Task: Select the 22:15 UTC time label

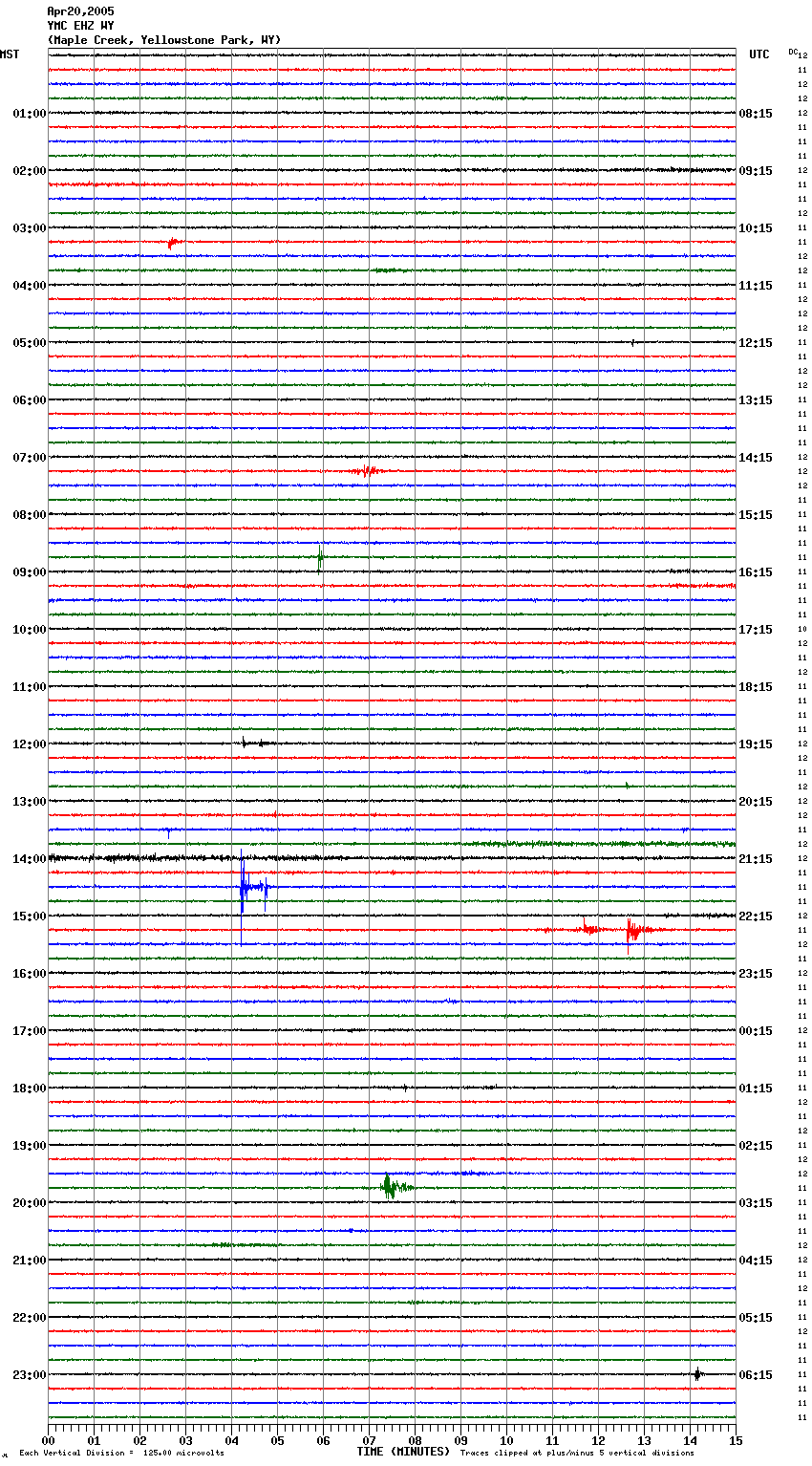Action: coord(756,916)
